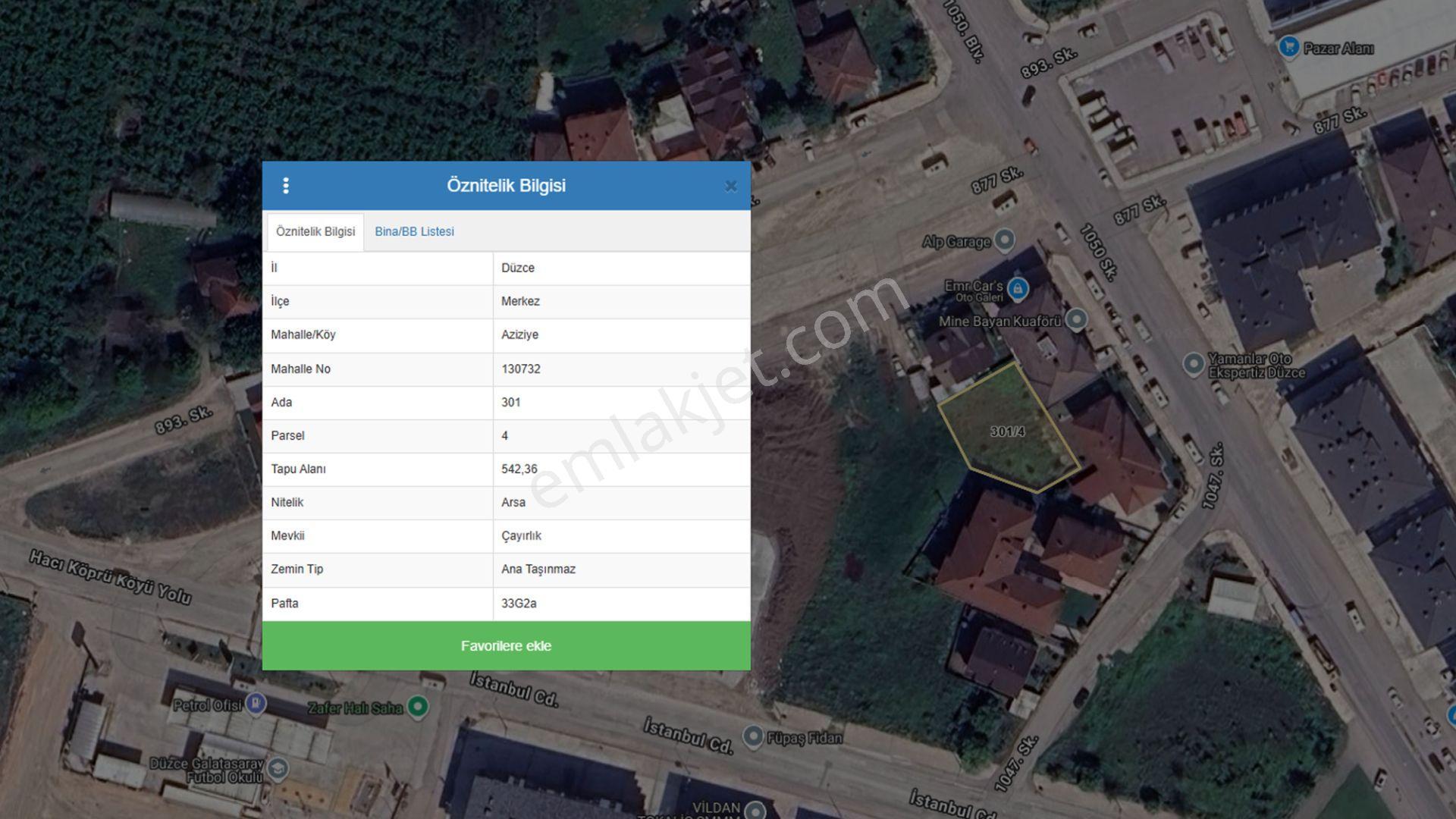Image resolution: width=1456 pixels, height=819 pixels.
Task: Click the Alp Garage map pin
Action: coord(1005,240)
